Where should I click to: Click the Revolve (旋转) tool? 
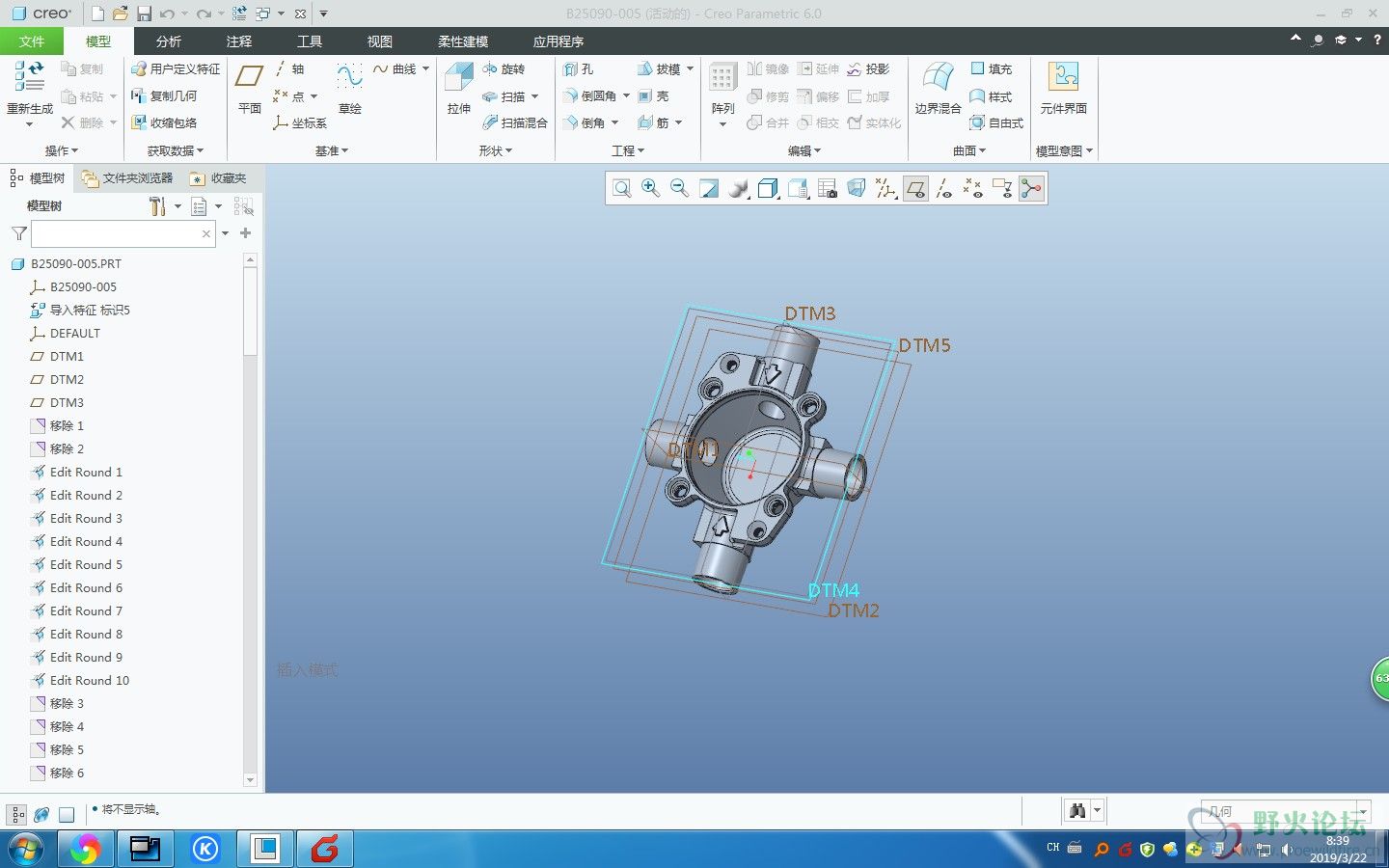pyautogui.click(x=504, y=69)
